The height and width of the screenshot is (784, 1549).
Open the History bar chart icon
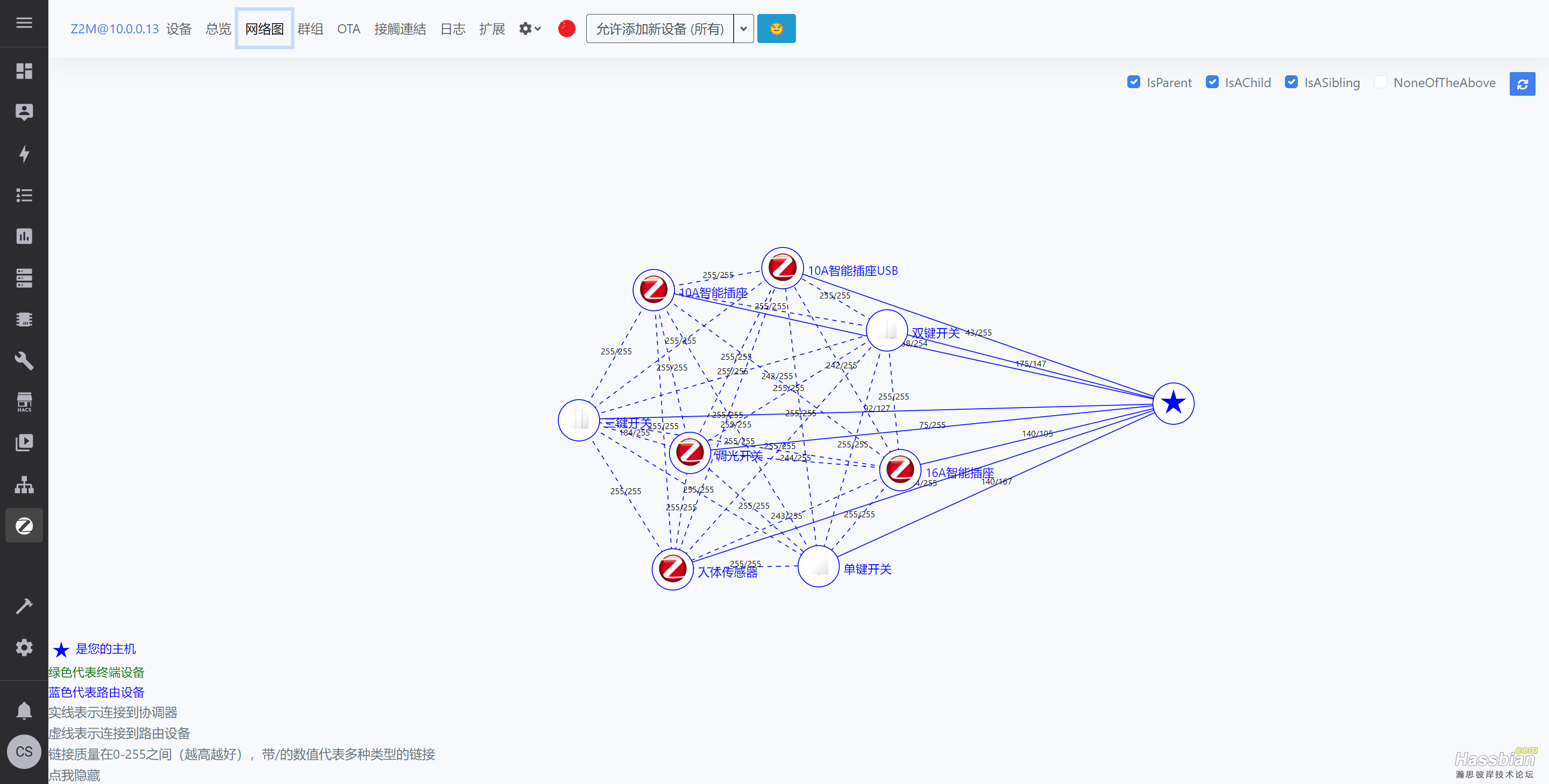24,236
